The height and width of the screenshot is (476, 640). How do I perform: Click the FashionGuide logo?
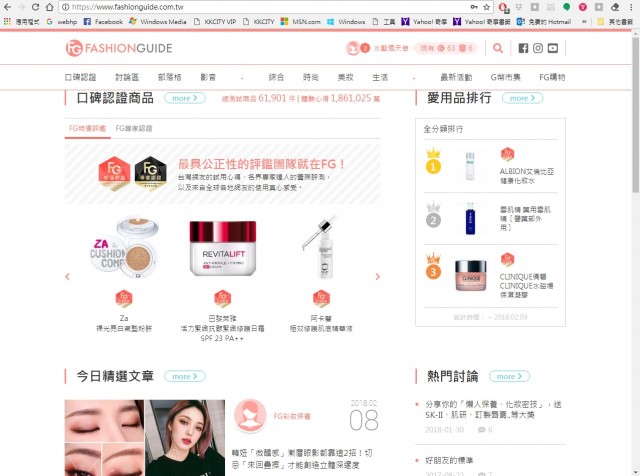click(119, 48)
